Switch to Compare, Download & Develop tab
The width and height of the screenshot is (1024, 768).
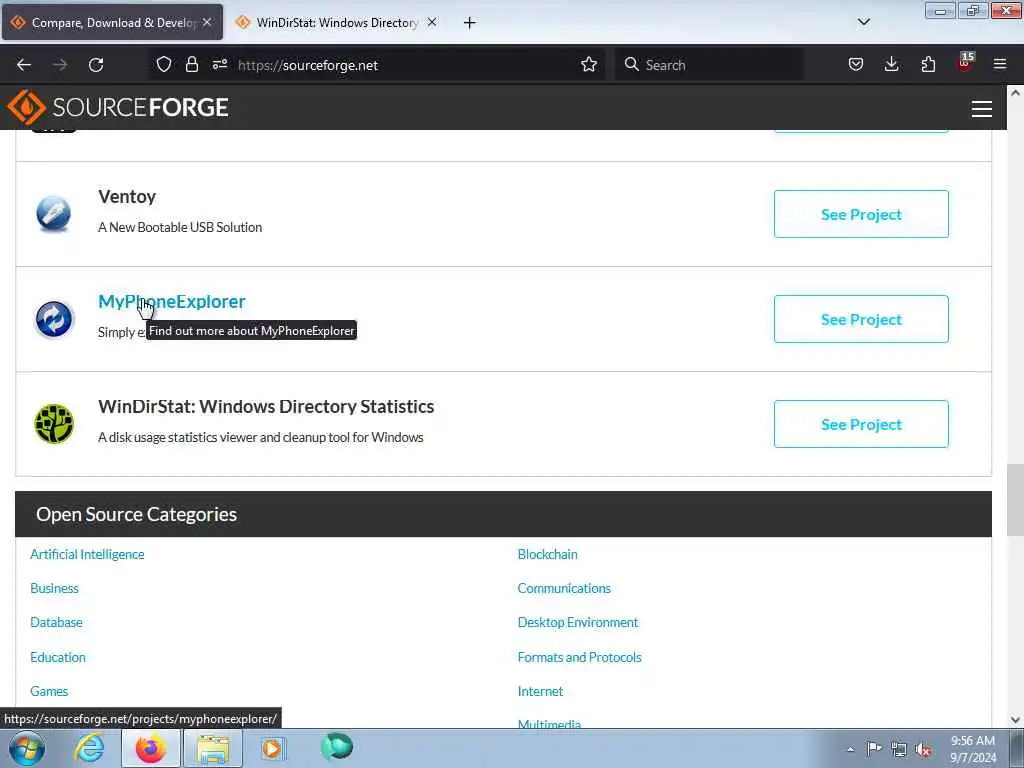point(112,22)
